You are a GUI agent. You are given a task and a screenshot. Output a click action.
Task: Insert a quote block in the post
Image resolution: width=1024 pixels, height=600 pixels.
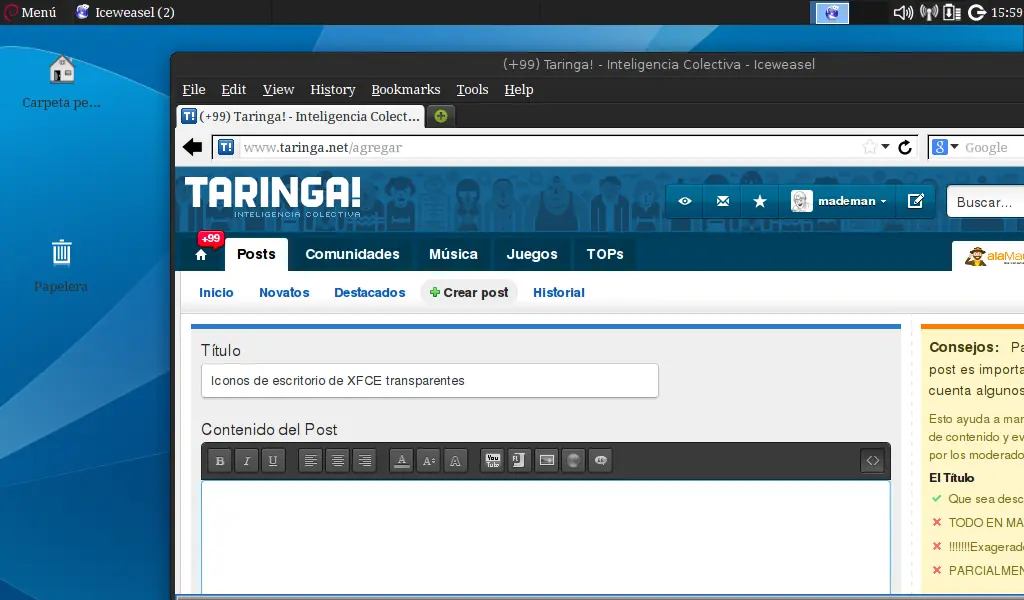600,461
